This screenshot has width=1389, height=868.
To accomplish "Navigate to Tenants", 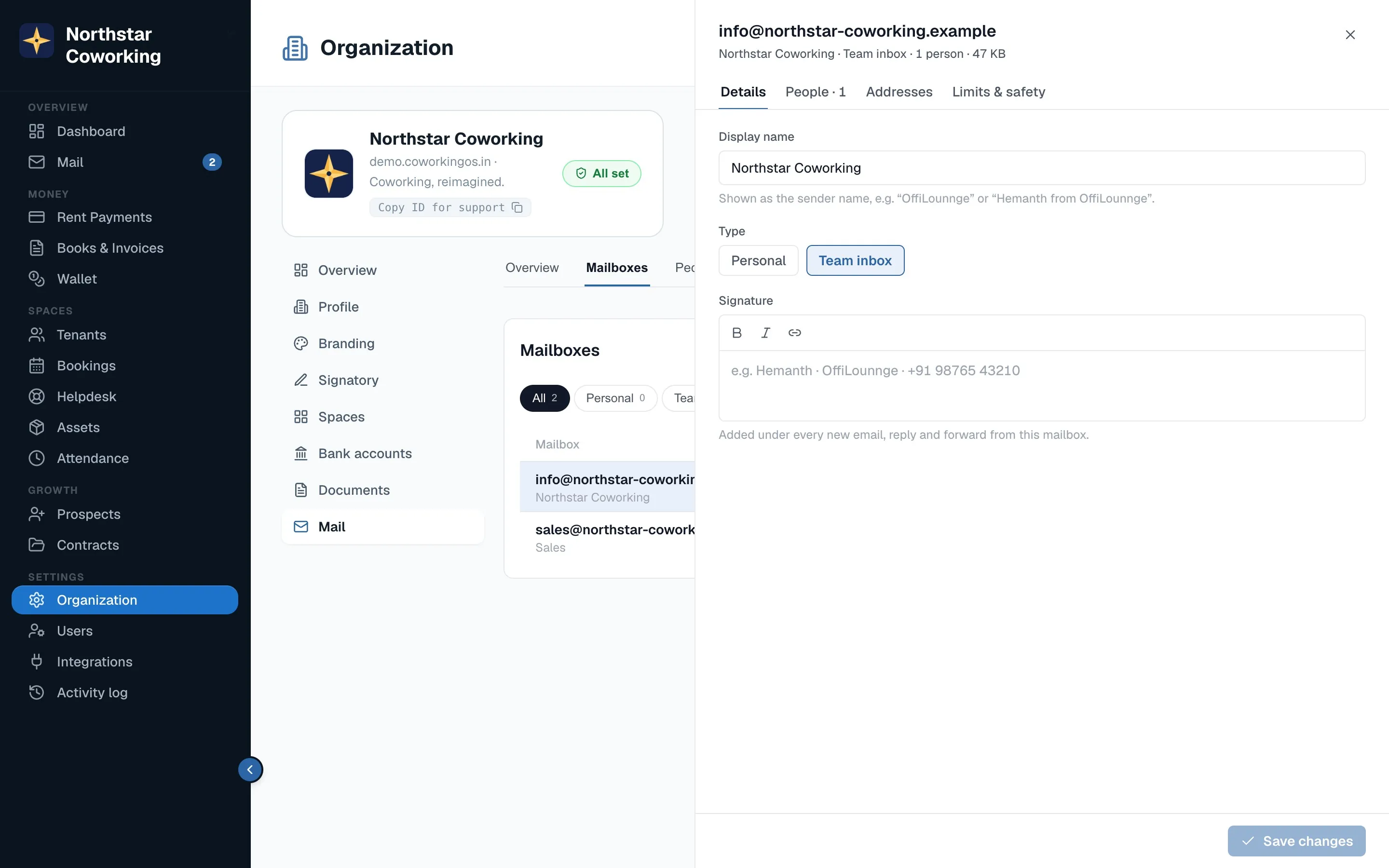I will [124, 335].
